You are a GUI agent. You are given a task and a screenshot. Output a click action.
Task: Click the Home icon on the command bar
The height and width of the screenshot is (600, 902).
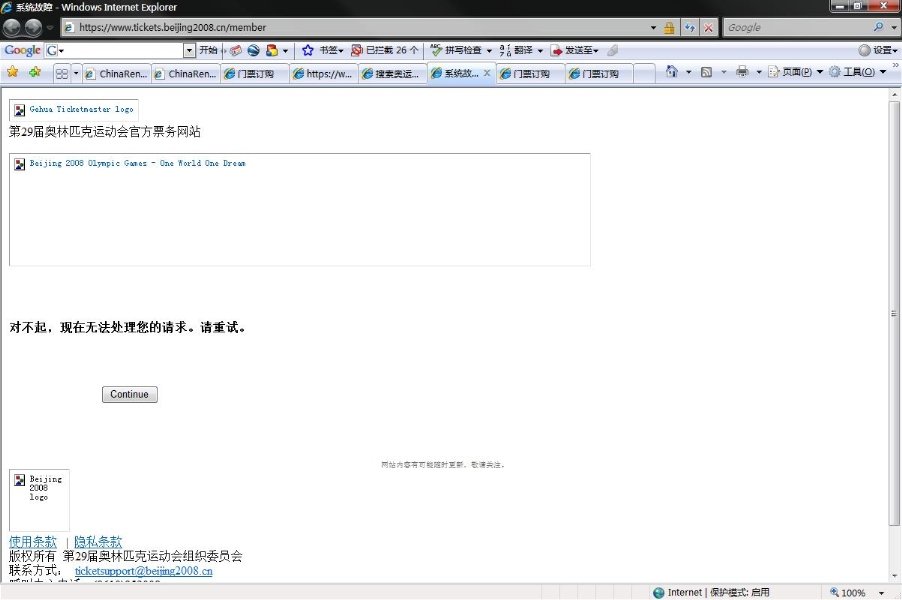671,72
